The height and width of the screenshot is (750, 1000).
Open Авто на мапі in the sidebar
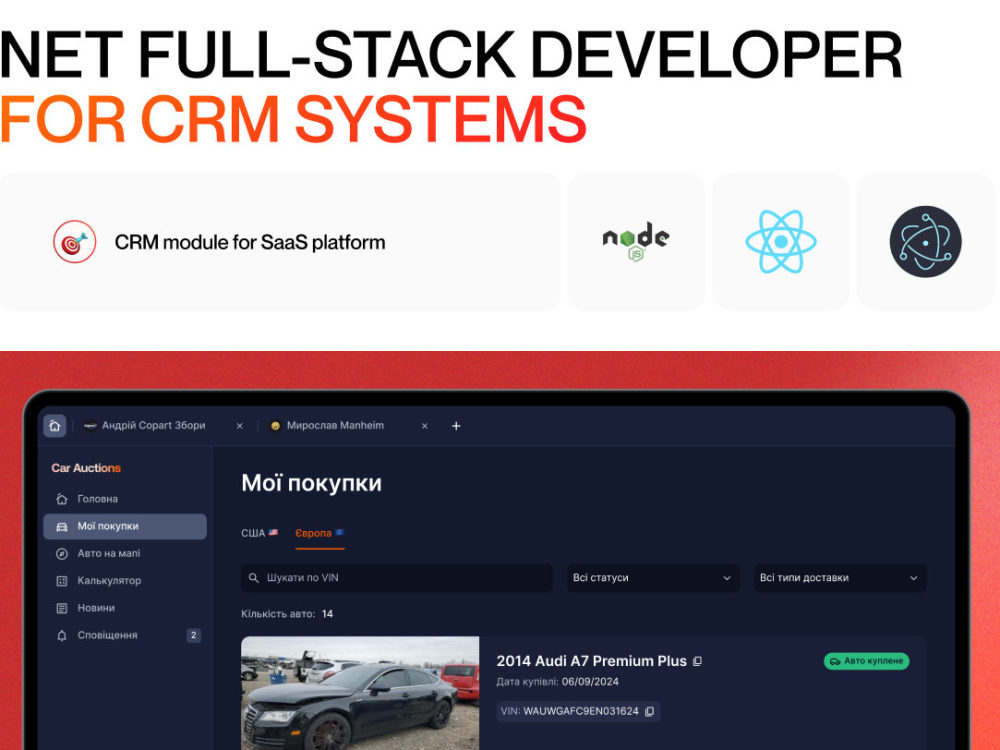click(125, 554)
